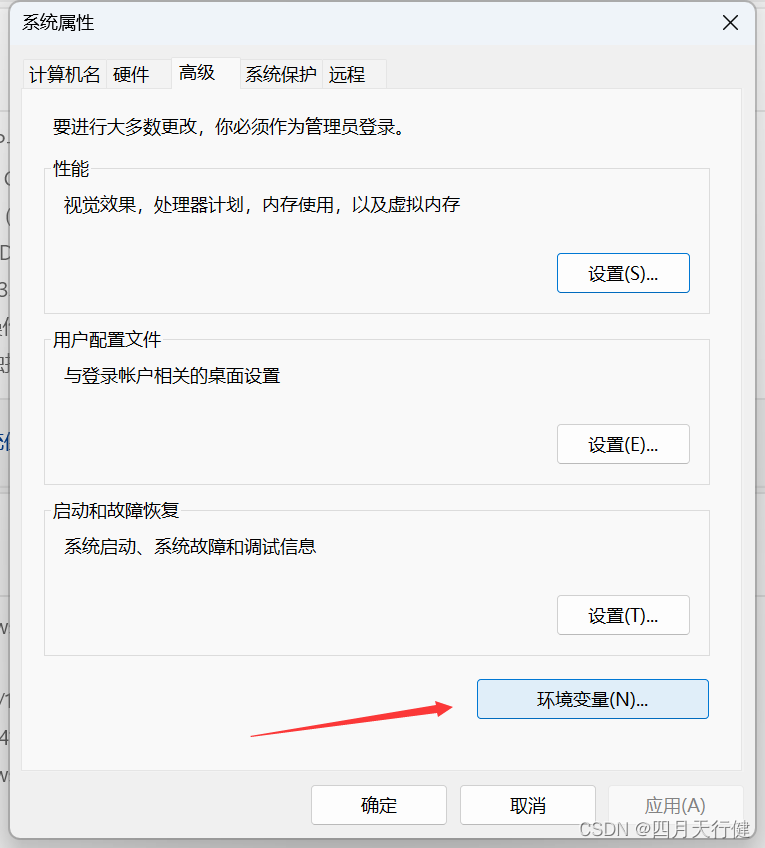The image size is (765, 848).
Task: Click the 应用(A) button
Action: click(675, 805)
